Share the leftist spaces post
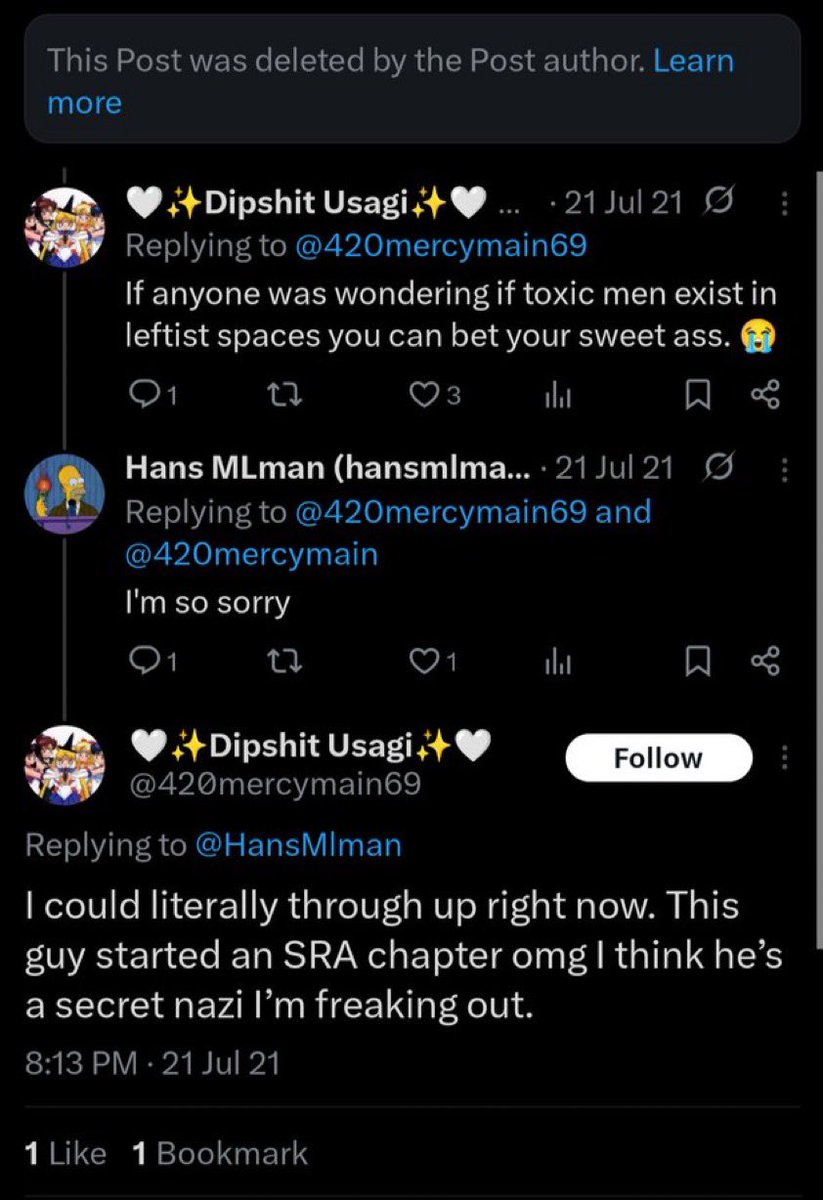 tap(764, 397)
